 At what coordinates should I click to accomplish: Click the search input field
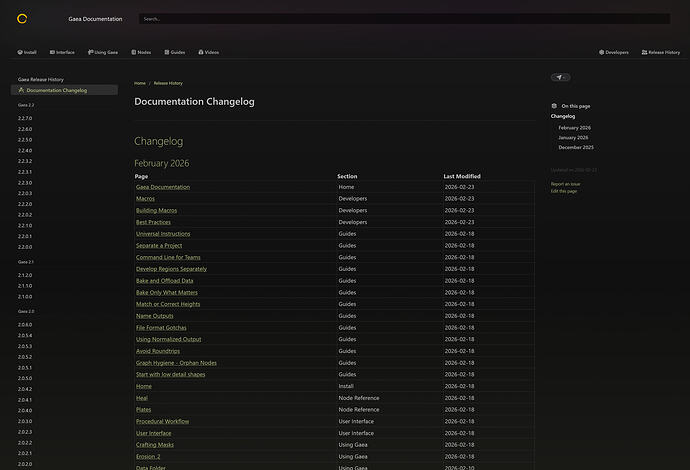404,19
